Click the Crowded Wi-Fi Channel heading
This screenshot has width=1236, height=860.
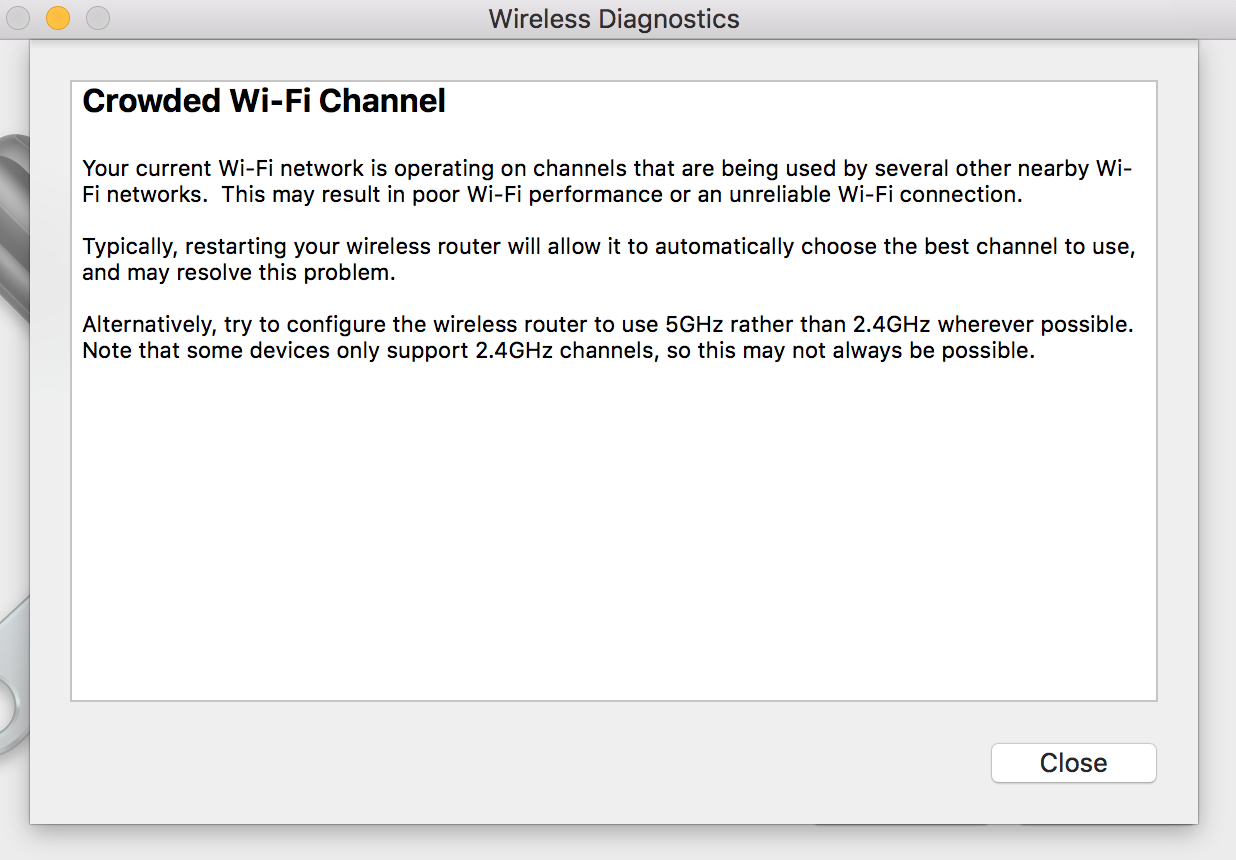coord(264,101)
